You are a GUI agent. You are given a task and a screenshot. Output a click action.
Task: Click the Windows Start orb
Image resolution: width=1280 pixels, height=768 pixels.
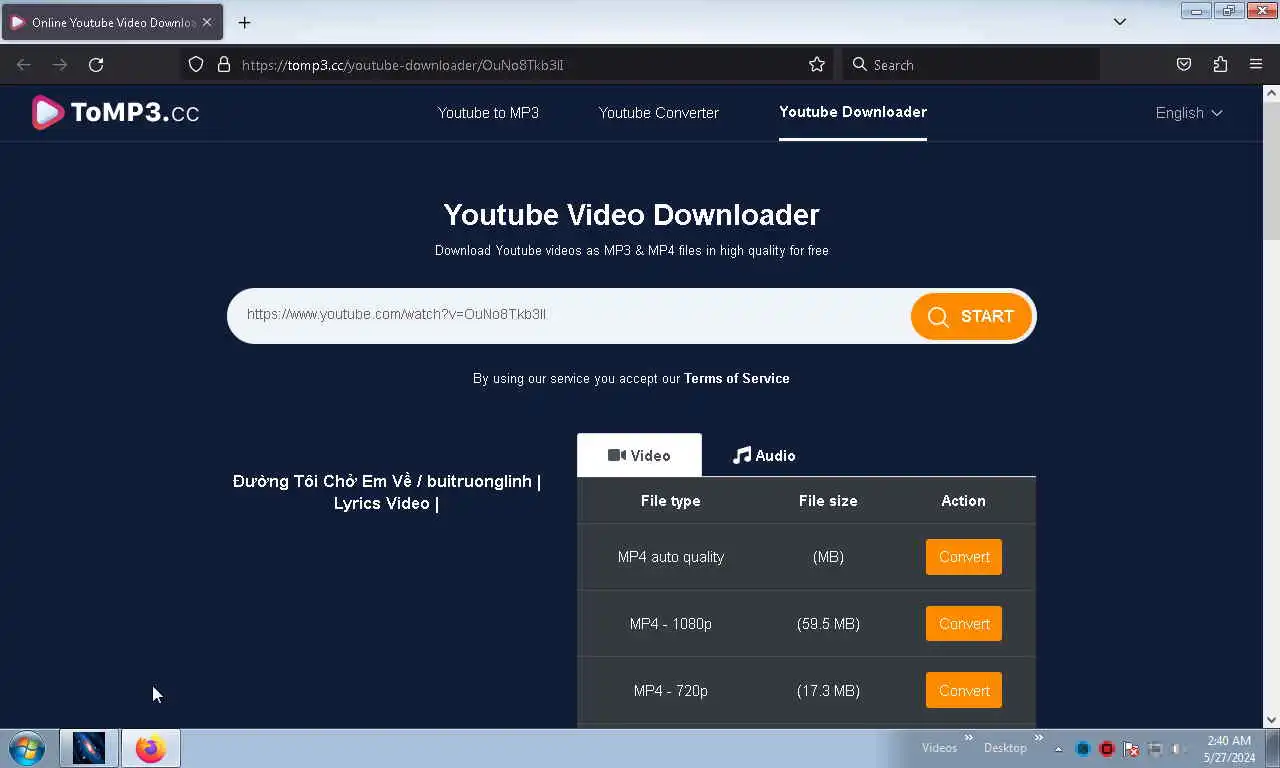point(27,748)
